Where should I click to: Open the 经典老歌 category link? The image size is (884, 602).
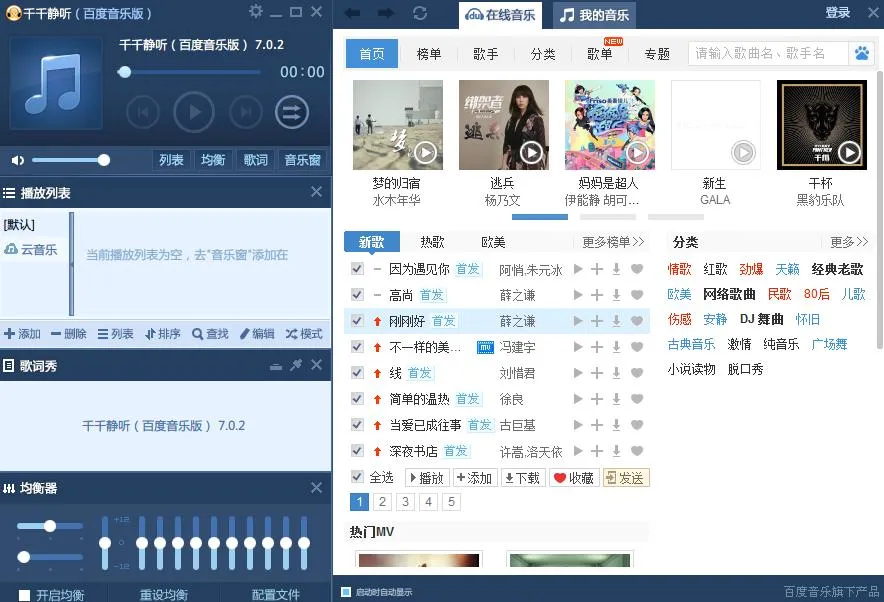[x=837, y=269]
